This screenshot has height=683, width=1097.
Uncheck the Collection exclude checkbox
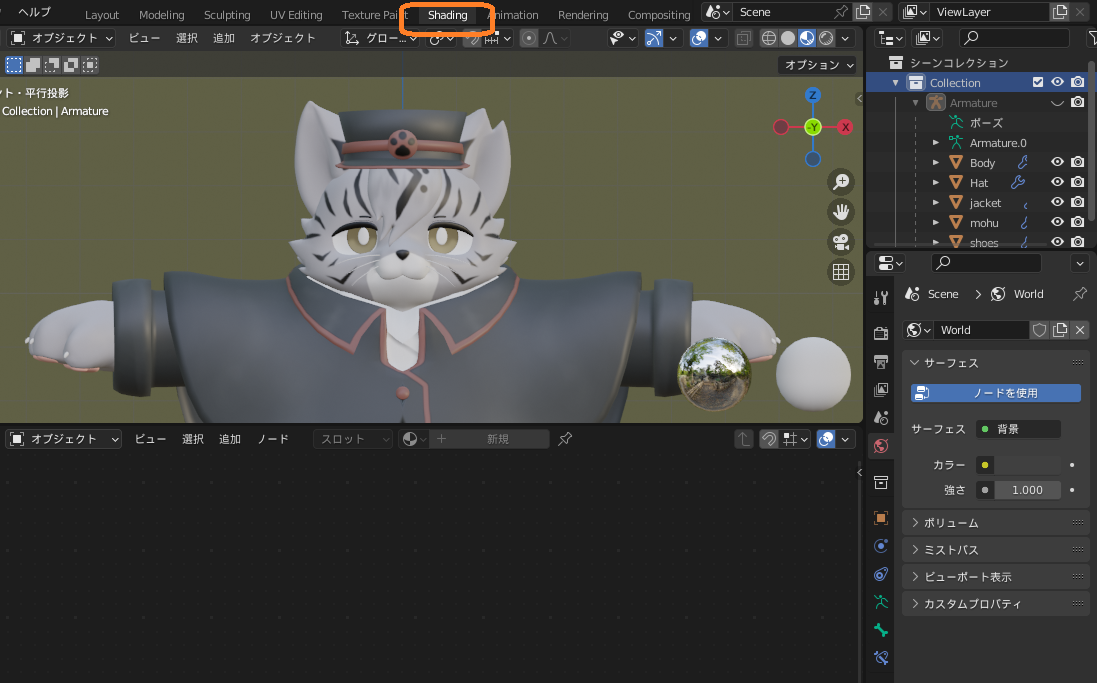coord(1038,83)
